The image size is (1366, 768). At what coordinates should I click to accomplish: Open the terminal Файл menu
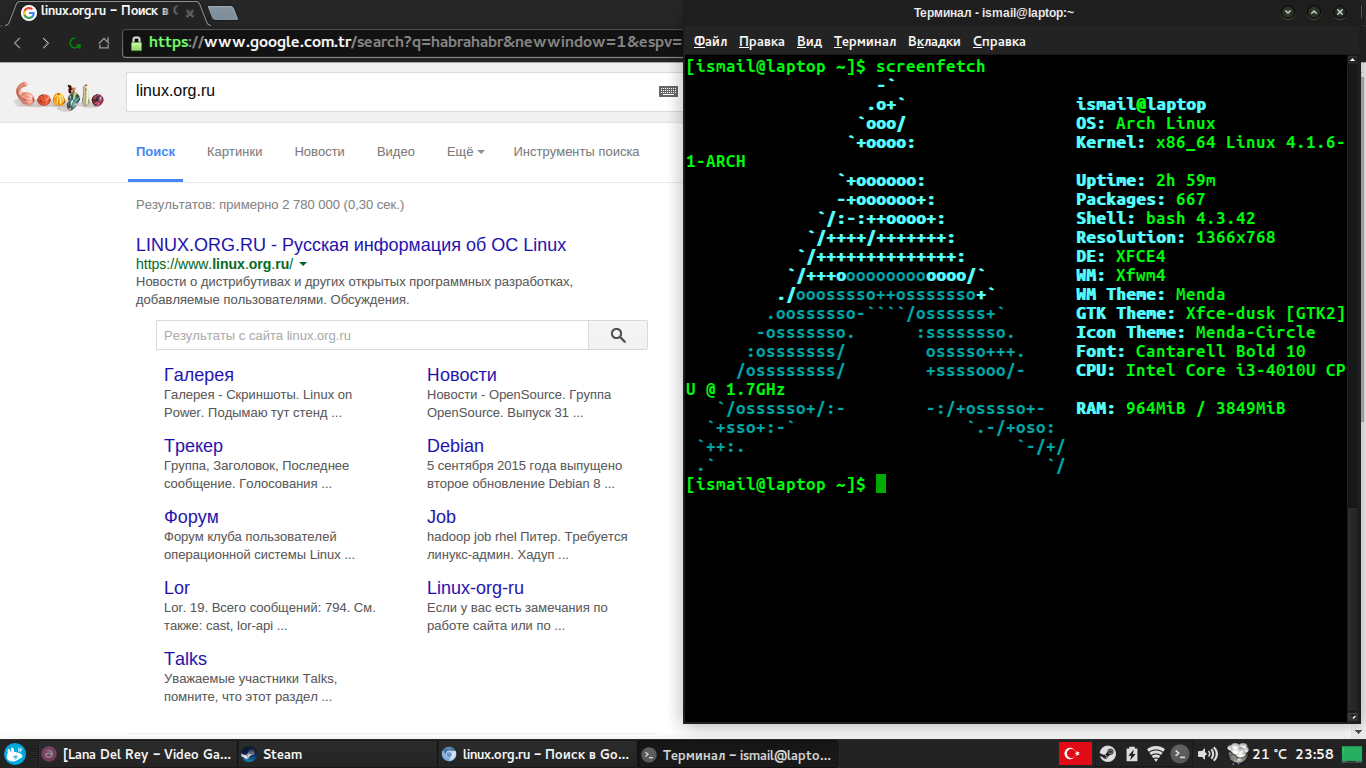click(710, 42)
